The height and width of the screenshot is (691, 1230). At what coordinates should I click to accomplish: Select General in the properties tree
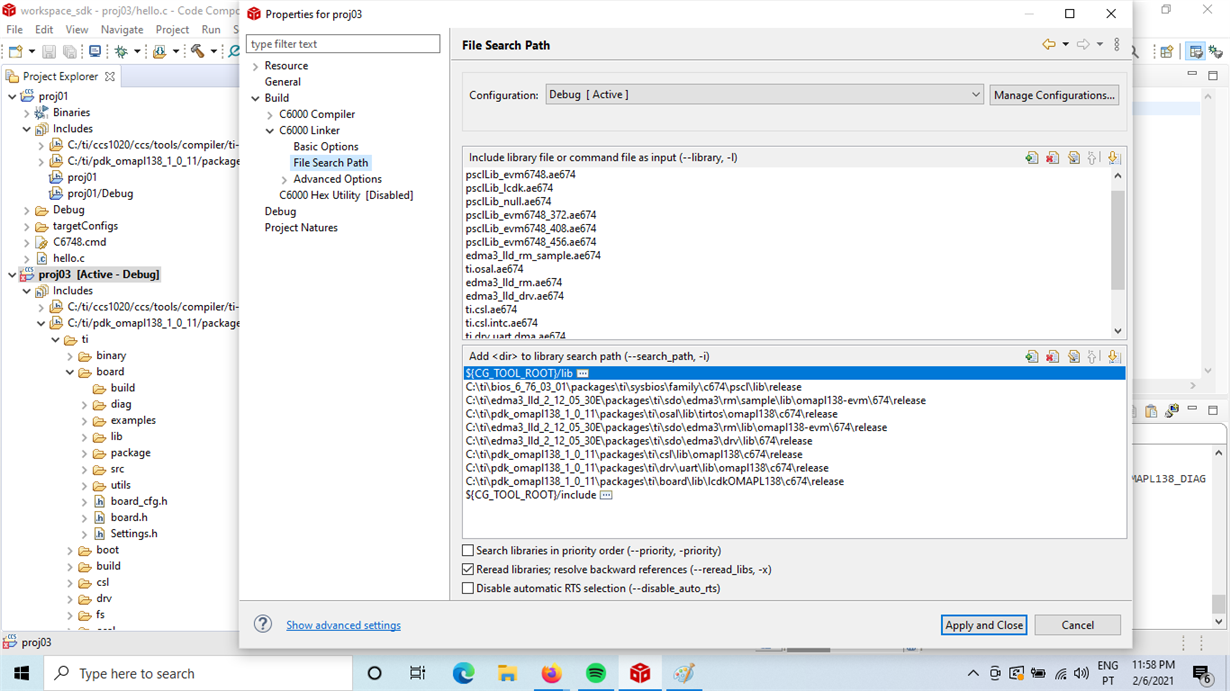(282, 82)
